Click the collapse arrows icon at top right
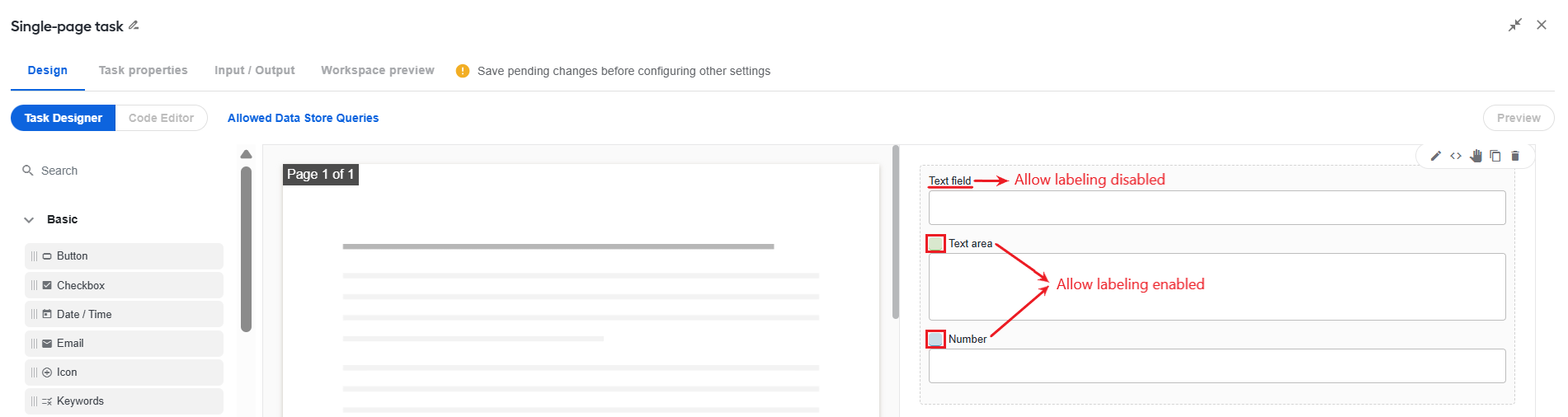Image resolution: width=1568 pixels, height=417 pixels. 1515,25
